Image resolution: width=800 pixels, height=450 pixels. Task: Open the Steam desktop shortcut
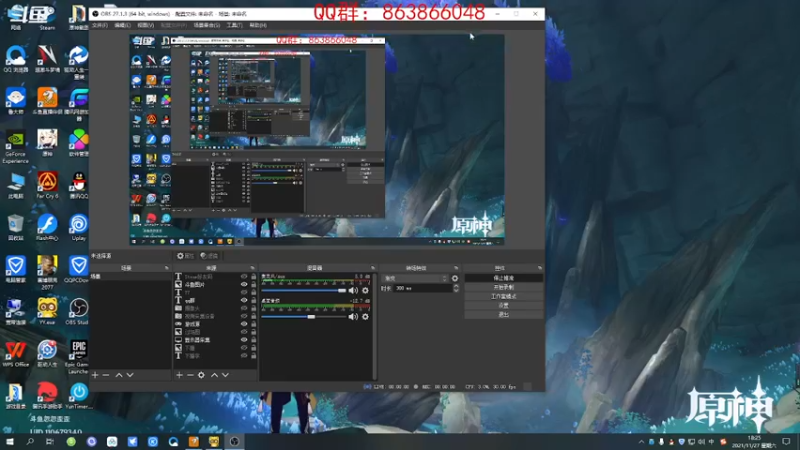pyautogui.click(x=47, y=17)
